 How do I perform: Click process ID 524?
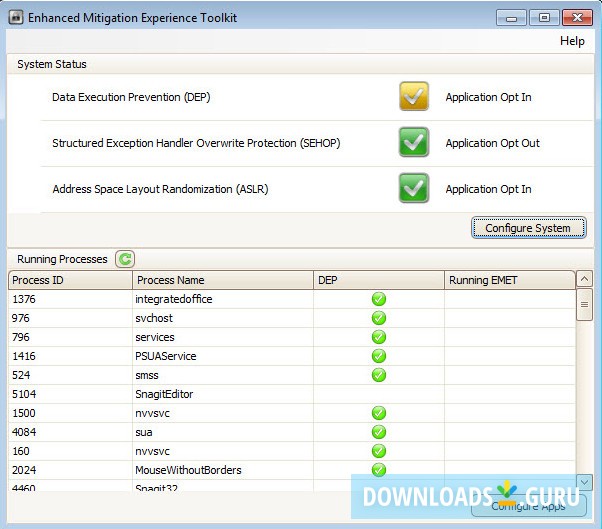21,375
